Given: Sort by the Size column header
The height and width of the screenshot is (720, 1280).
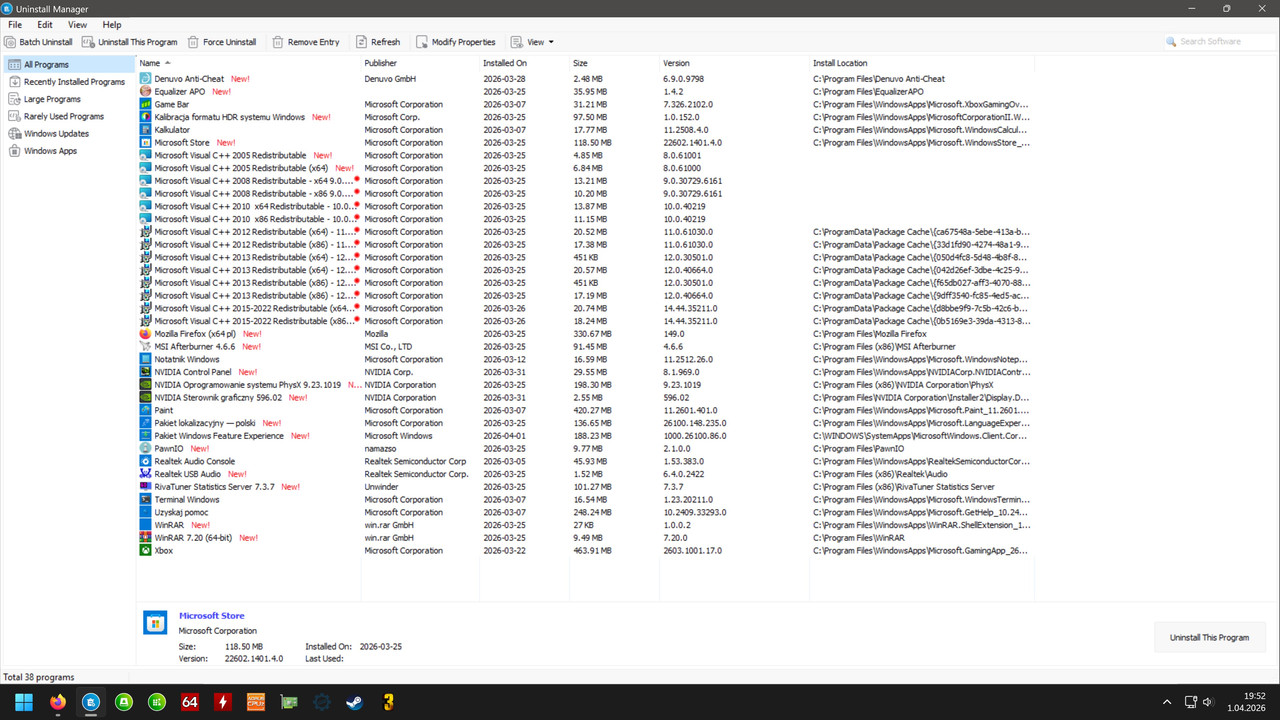Looking at the screenshot, I should (x=614, y=63).
